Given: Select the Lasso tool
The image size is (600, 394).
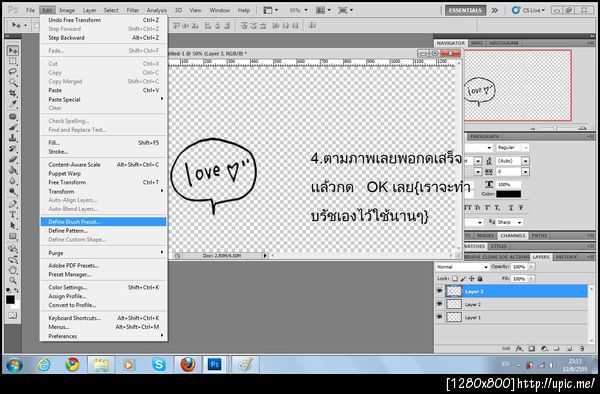Looking at the screenshot, I should point(13,72).
